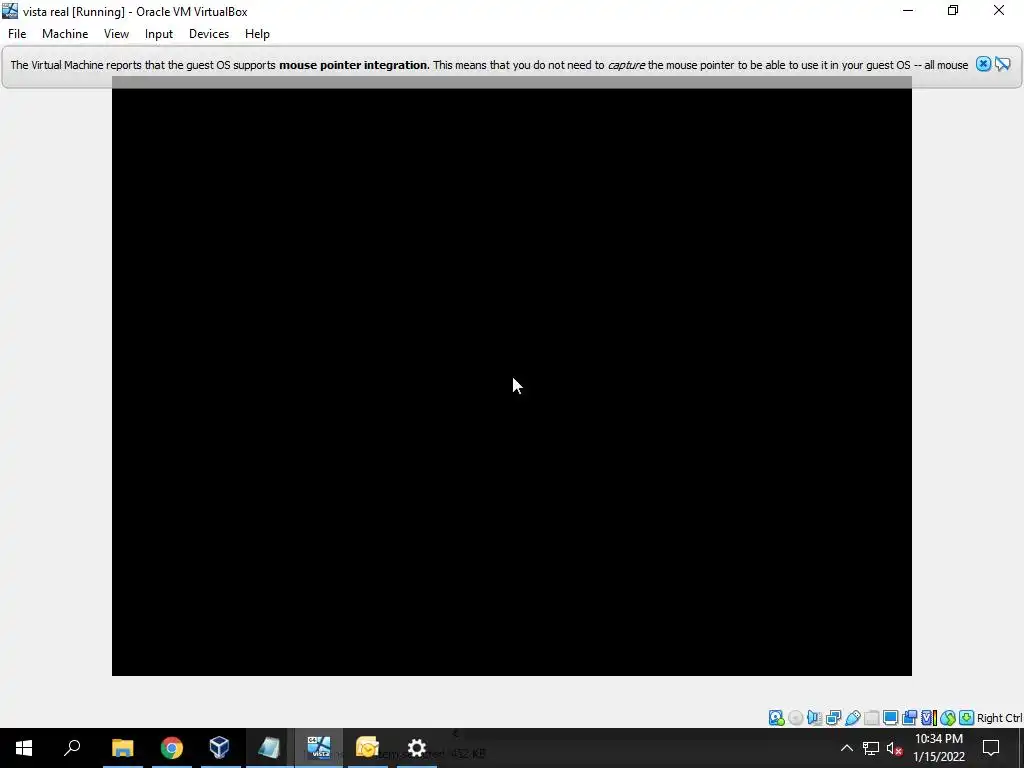1024x768 pixels.
Task: Open Windows taskbar search
Action: 72,748
